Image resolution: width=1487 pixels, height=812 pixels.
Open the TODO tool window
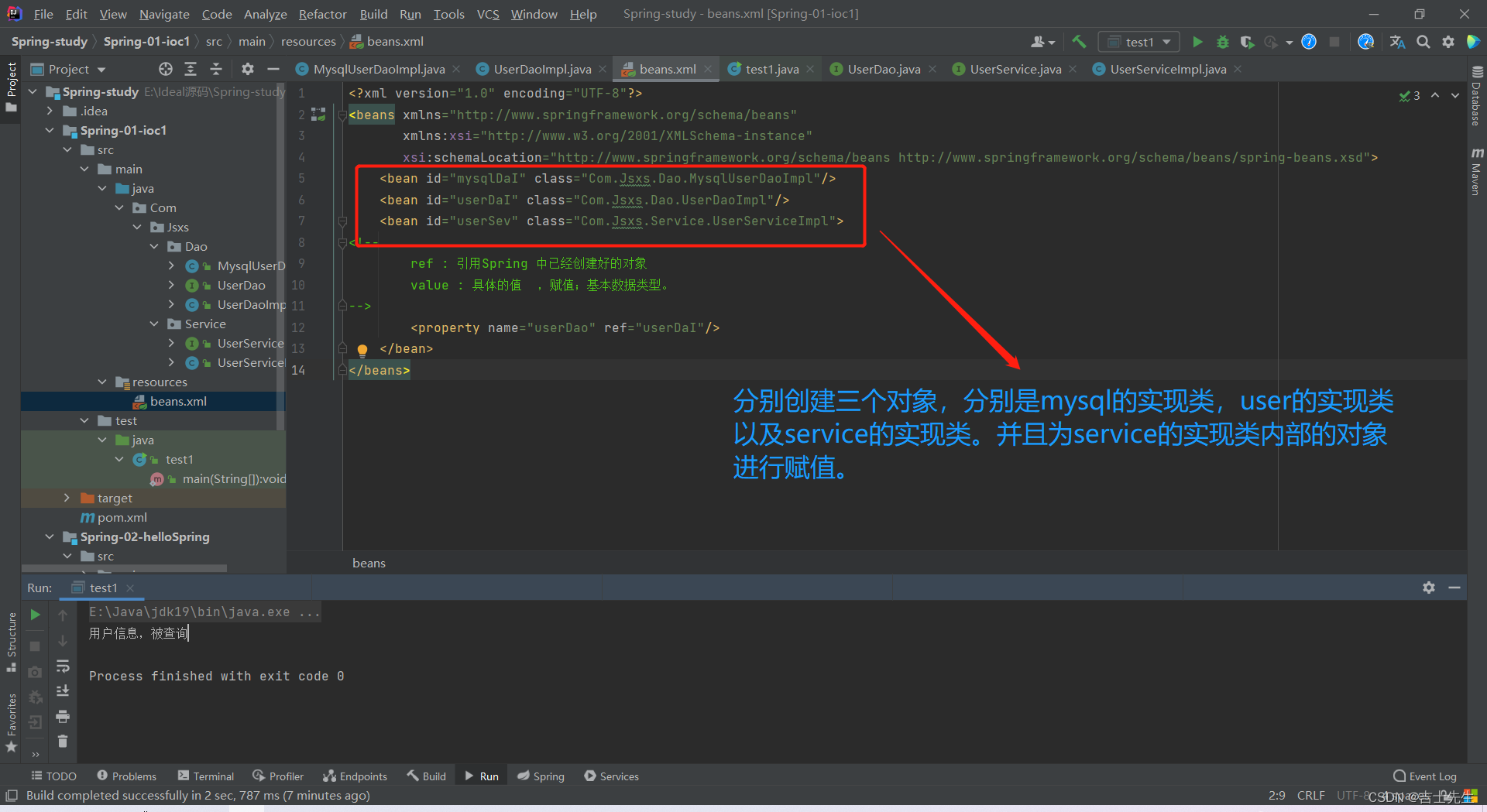pos(54,776)
